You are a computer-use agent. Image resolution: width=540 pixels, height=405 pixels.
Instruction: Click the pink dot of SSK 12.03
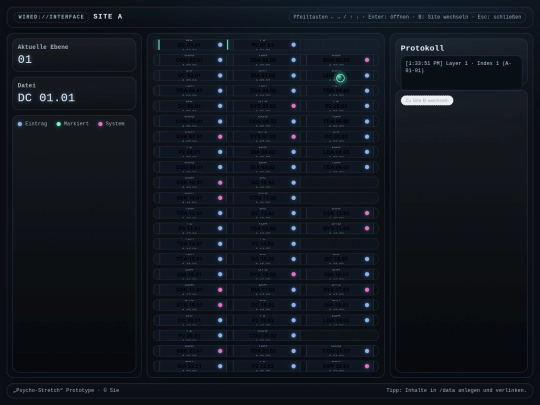pos(367,213)
